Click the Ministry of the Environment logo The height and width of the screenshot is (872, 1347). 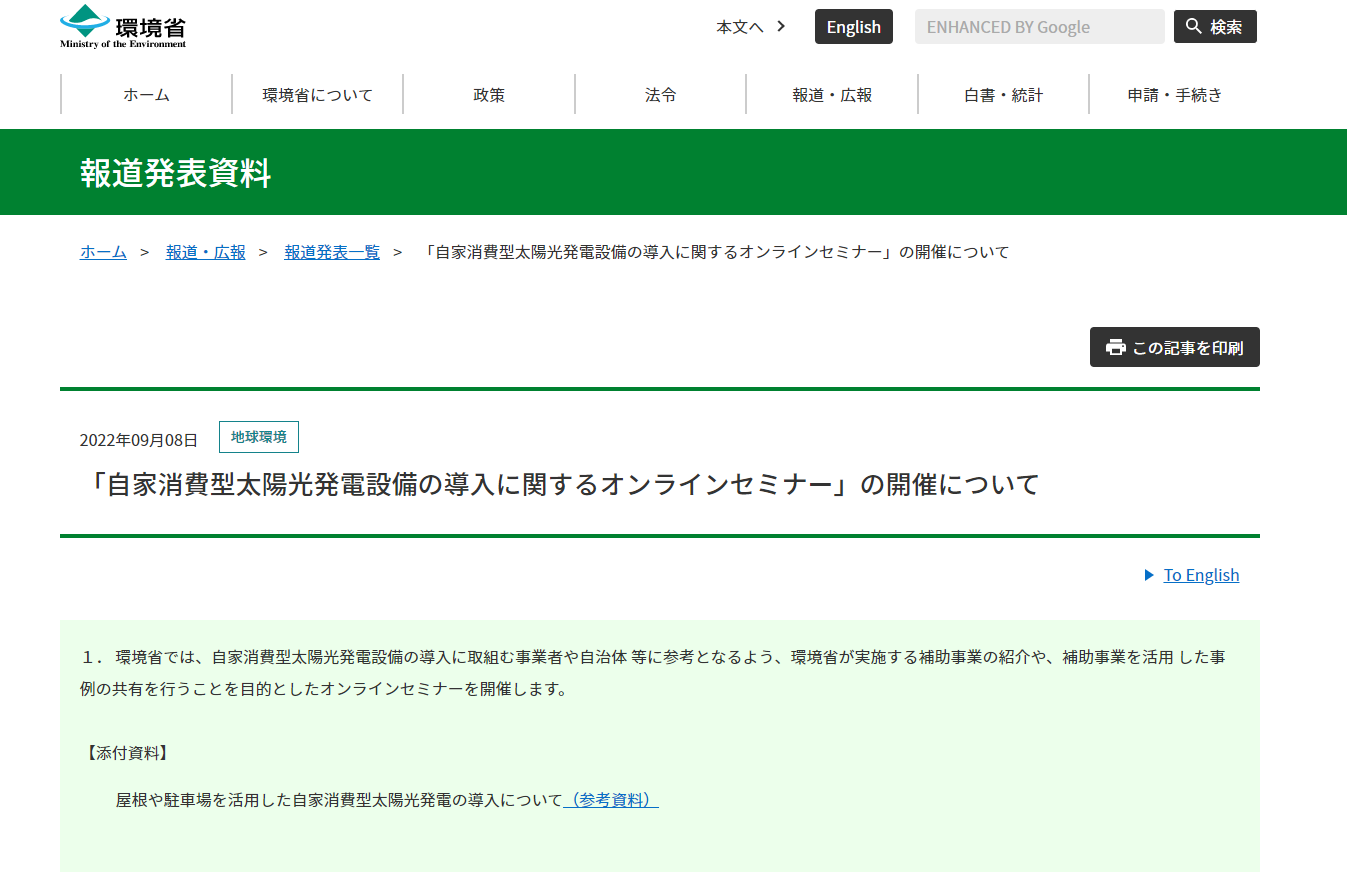pyautogui.click(x=123, y=27)
